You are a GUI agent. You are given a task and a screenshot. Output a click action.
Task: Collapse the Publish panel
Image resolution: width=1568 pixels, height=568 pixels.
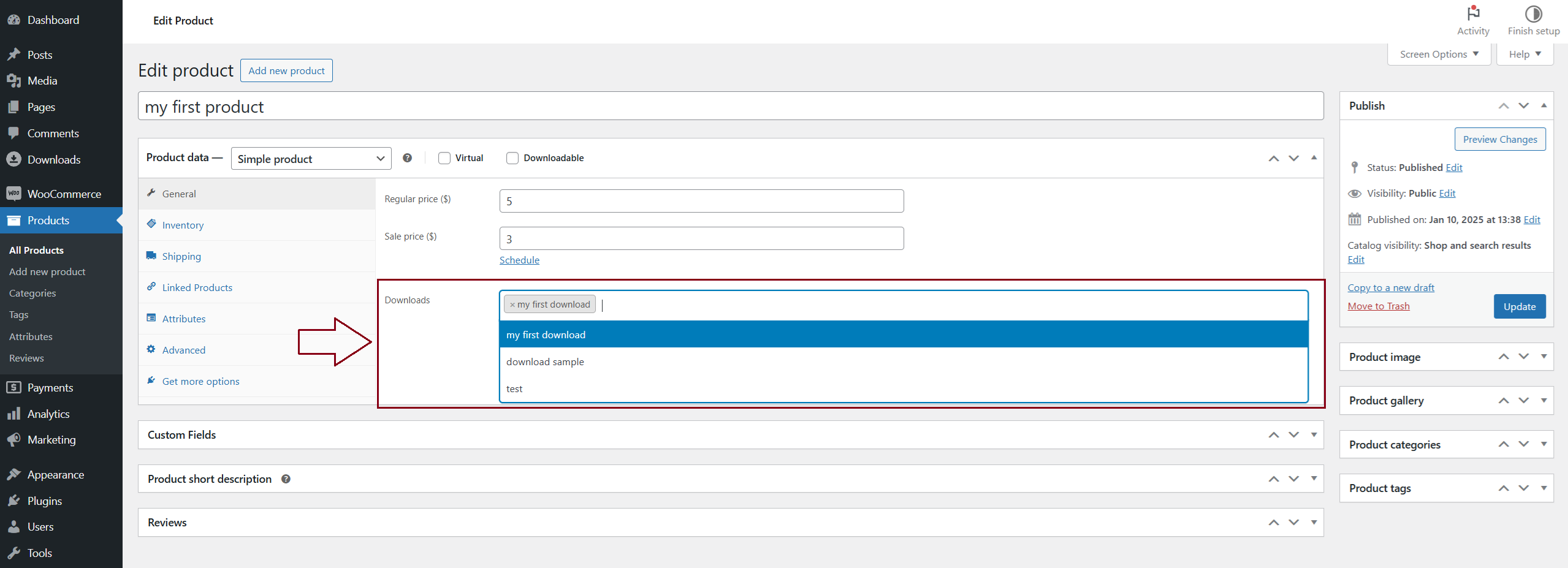[x=1543, y=105]
